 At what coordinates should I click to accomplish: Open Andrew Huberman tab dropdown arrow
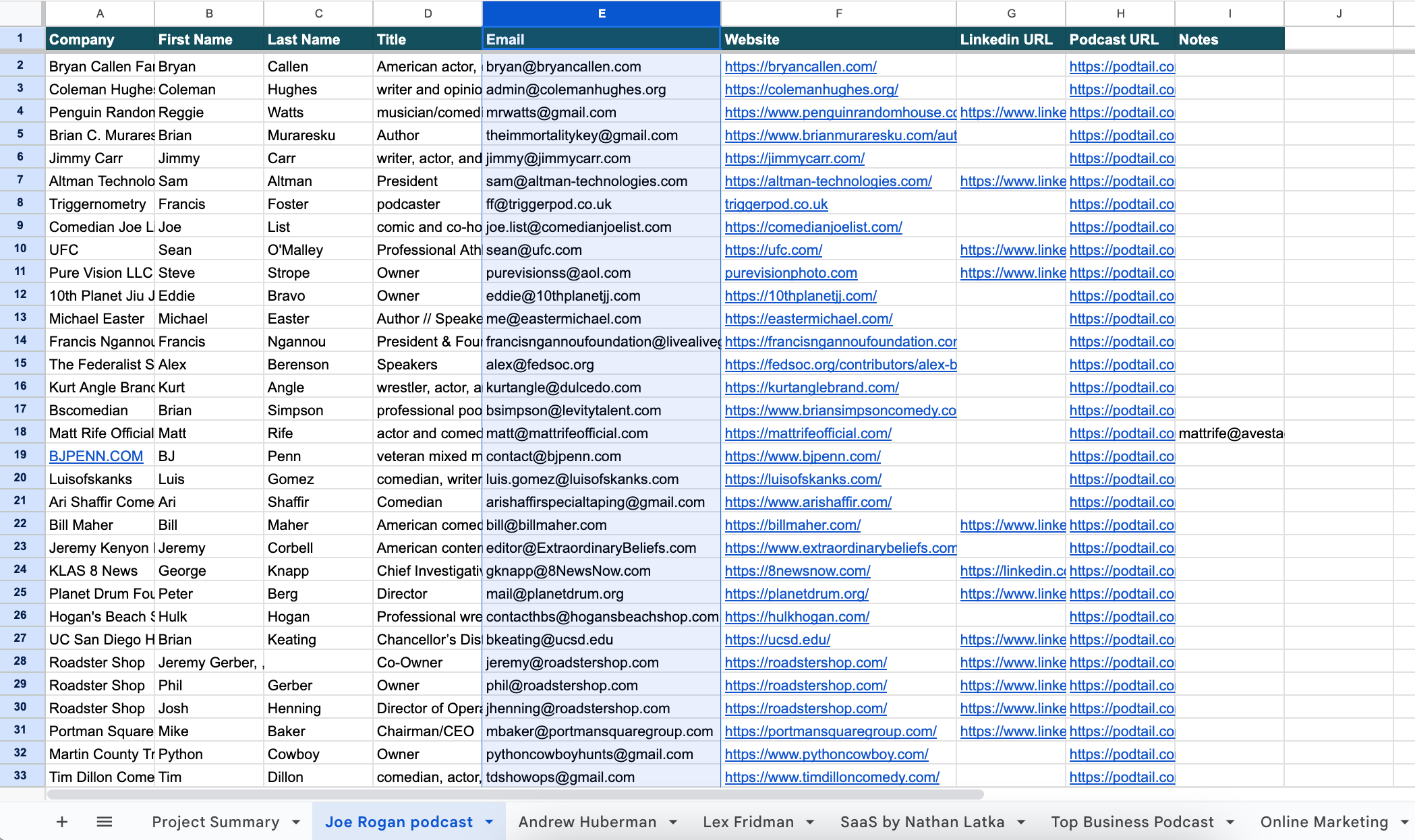[x=673, y=822]
